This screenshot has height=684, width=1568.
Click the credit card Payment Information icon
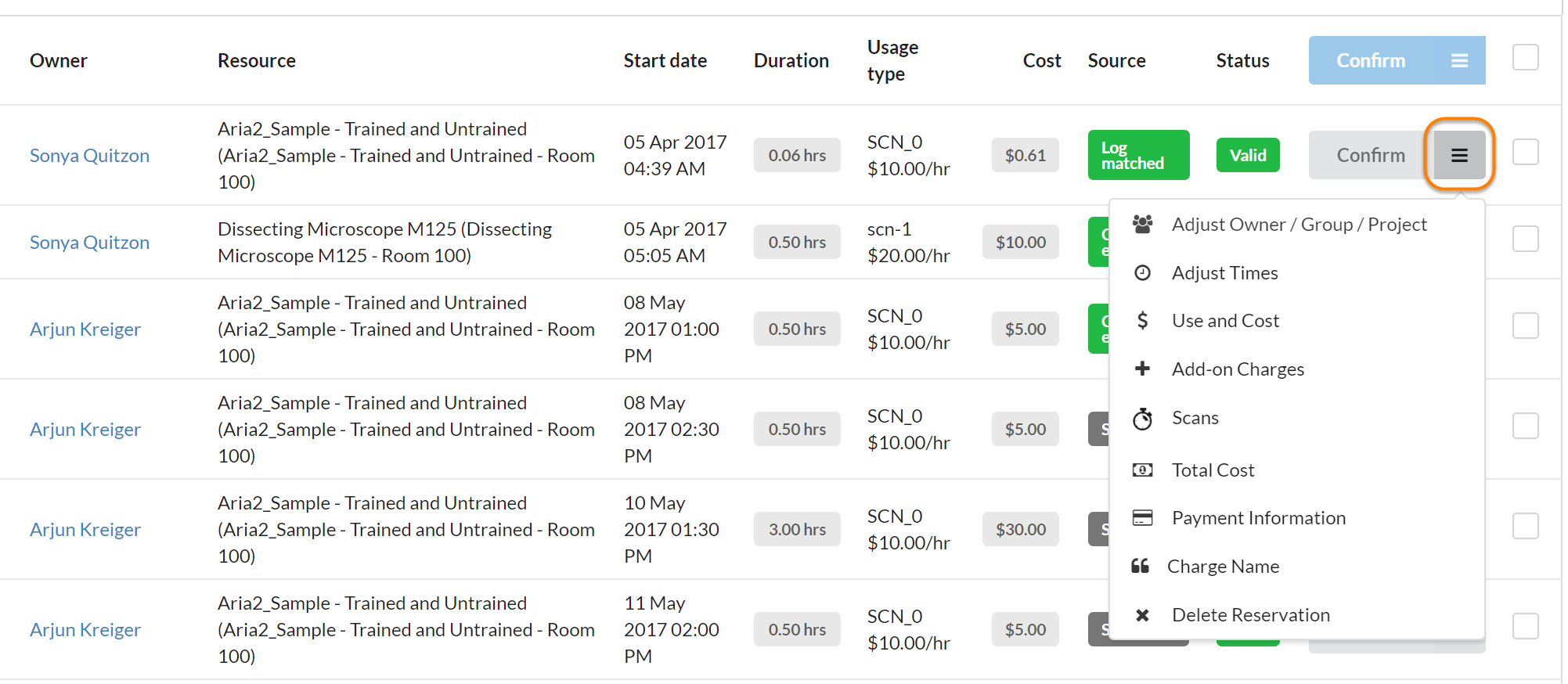click(1142, 518)
